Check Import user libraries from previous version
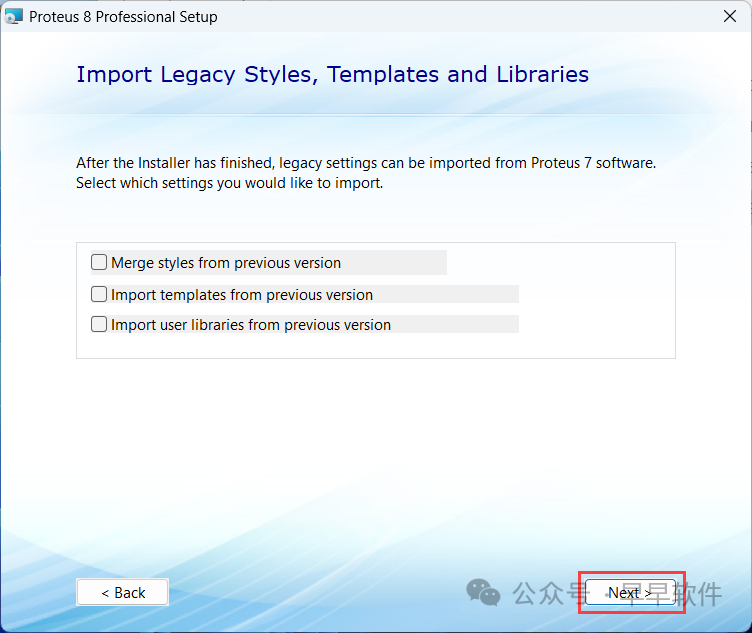This screenshot has width=752, height=633. coord(99,324)
